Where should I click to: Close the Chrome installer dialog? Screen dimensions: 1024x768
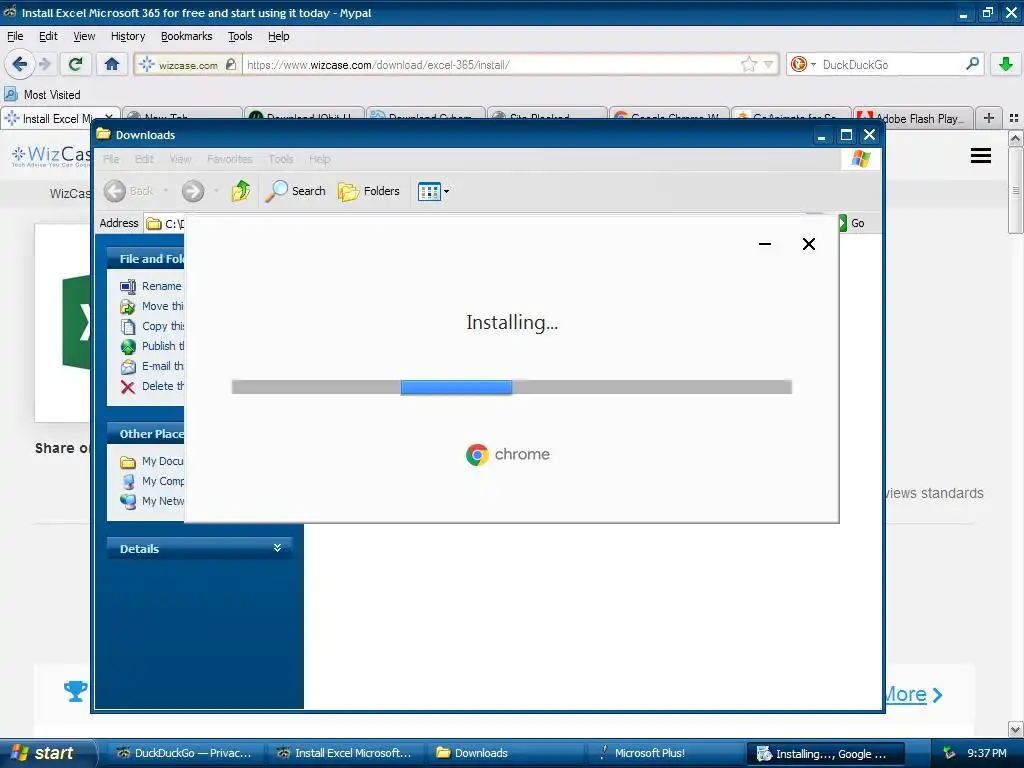(x=808, y=244)
